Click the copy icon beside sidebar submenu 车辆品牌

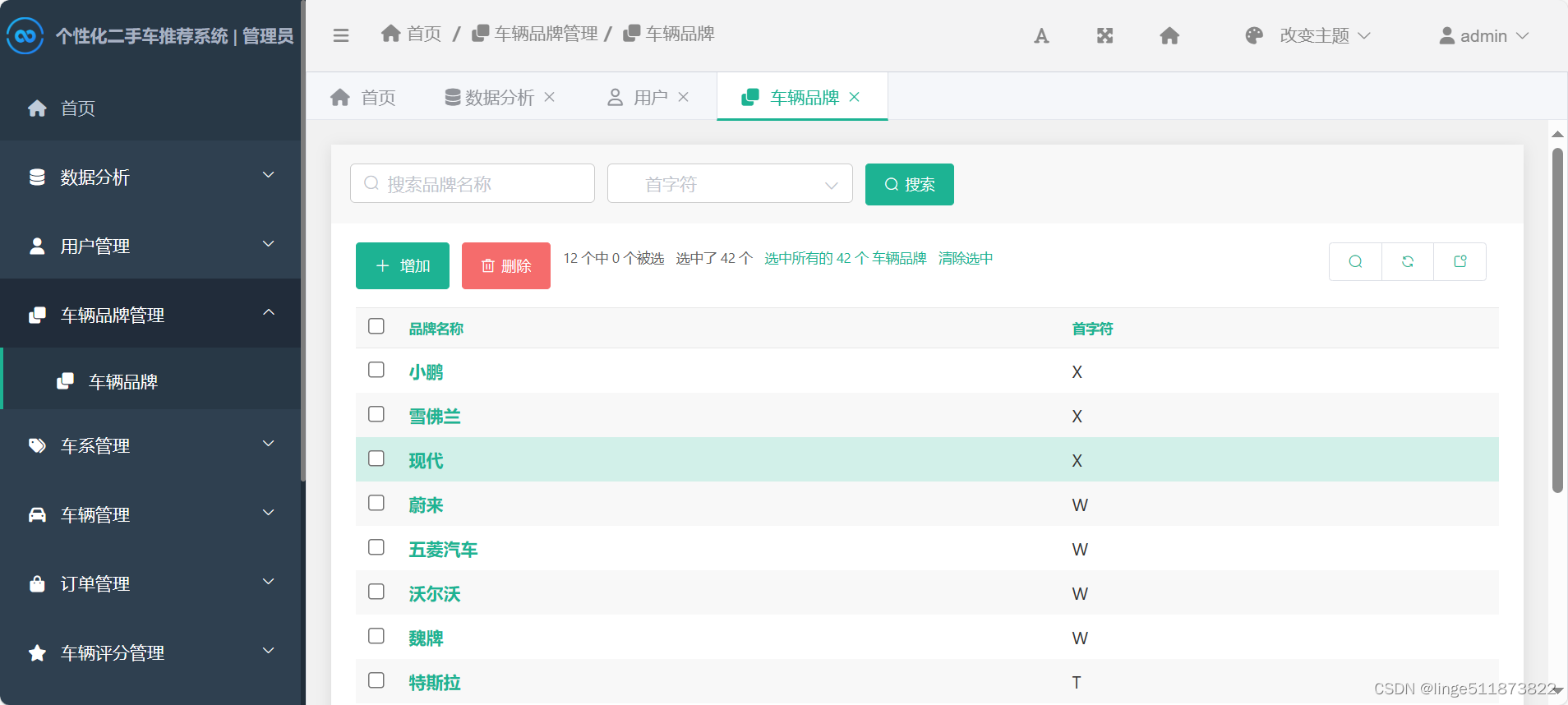tap(65, 381)
